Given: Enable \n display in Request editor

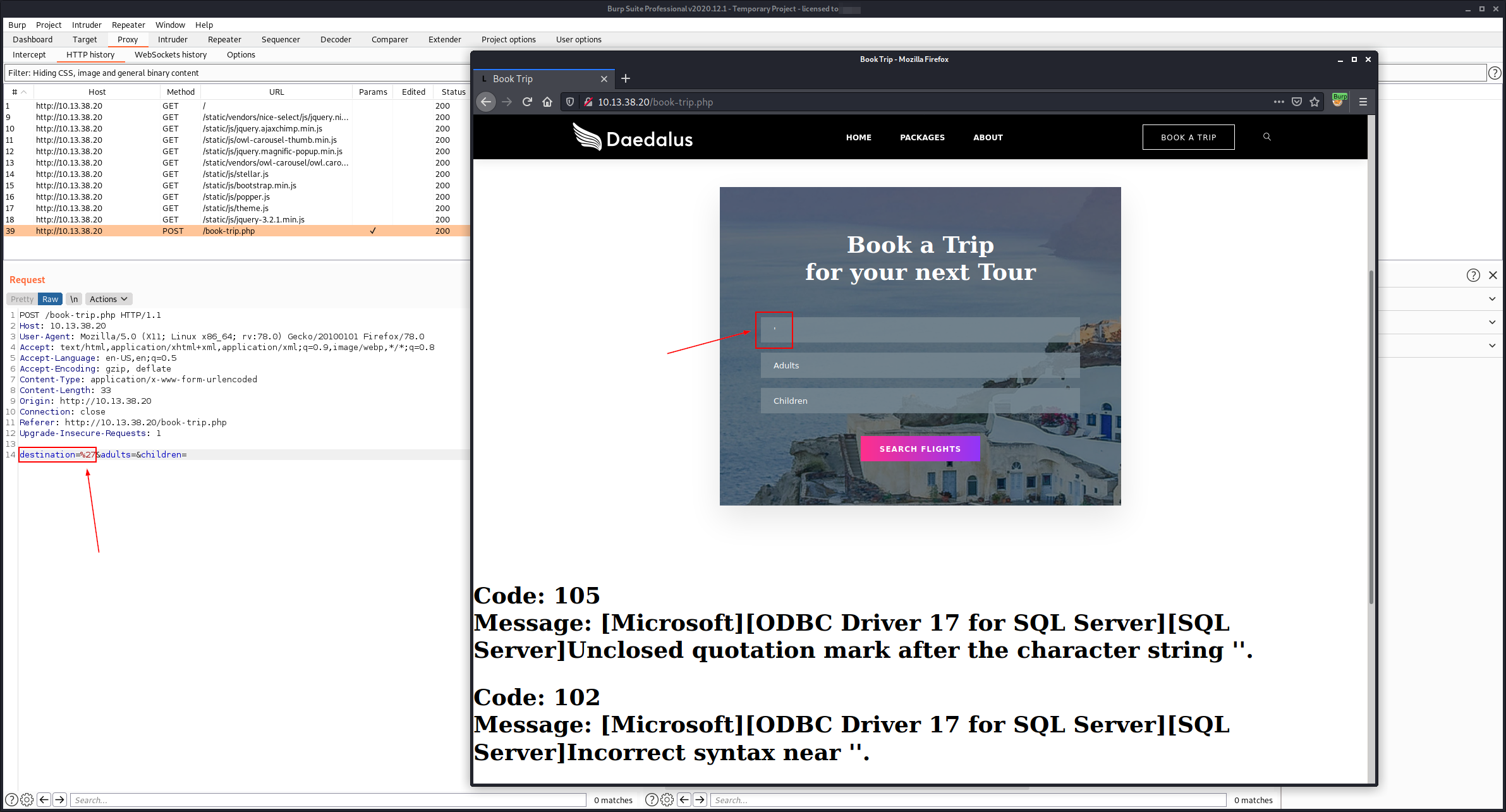Looking at the screenshot, I should 74,299.
